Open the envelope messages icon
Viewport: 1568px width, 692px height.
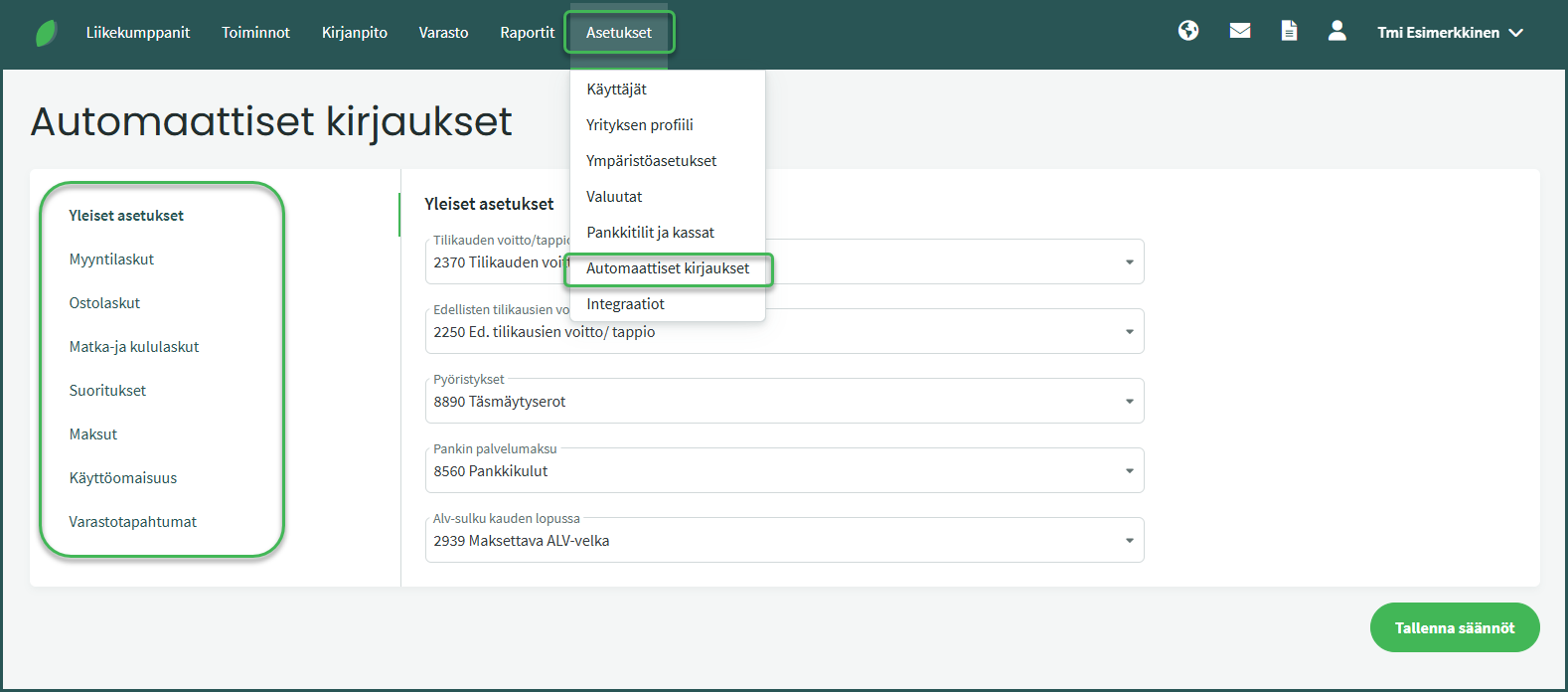[1240, 32]
